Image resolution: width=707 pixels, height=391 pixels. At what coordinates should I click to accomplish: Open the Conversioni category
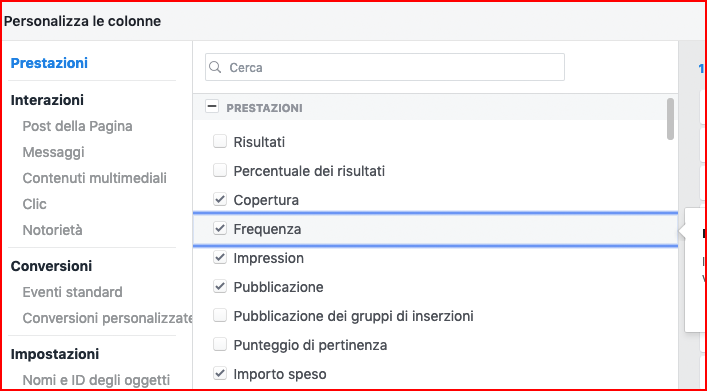[51, 266]
